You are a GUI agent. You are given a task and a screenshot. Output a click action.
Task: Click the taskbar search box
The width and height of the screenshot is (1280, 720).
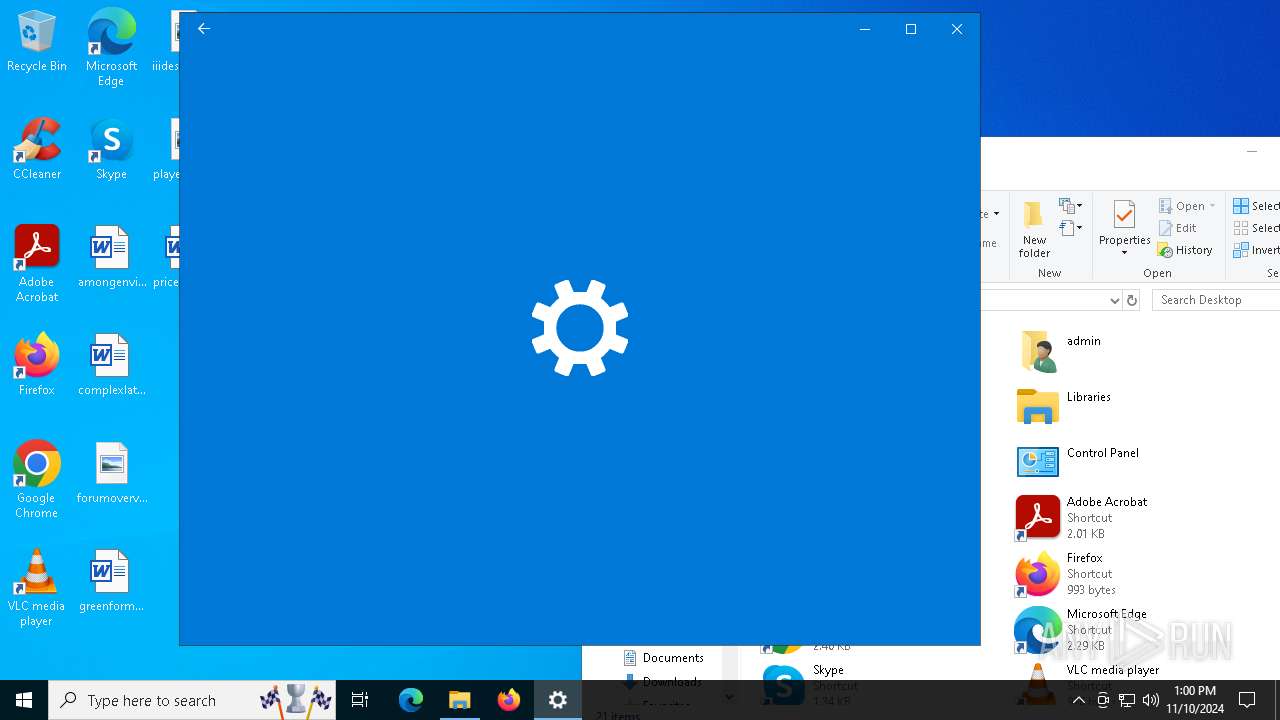coord(192,700)
